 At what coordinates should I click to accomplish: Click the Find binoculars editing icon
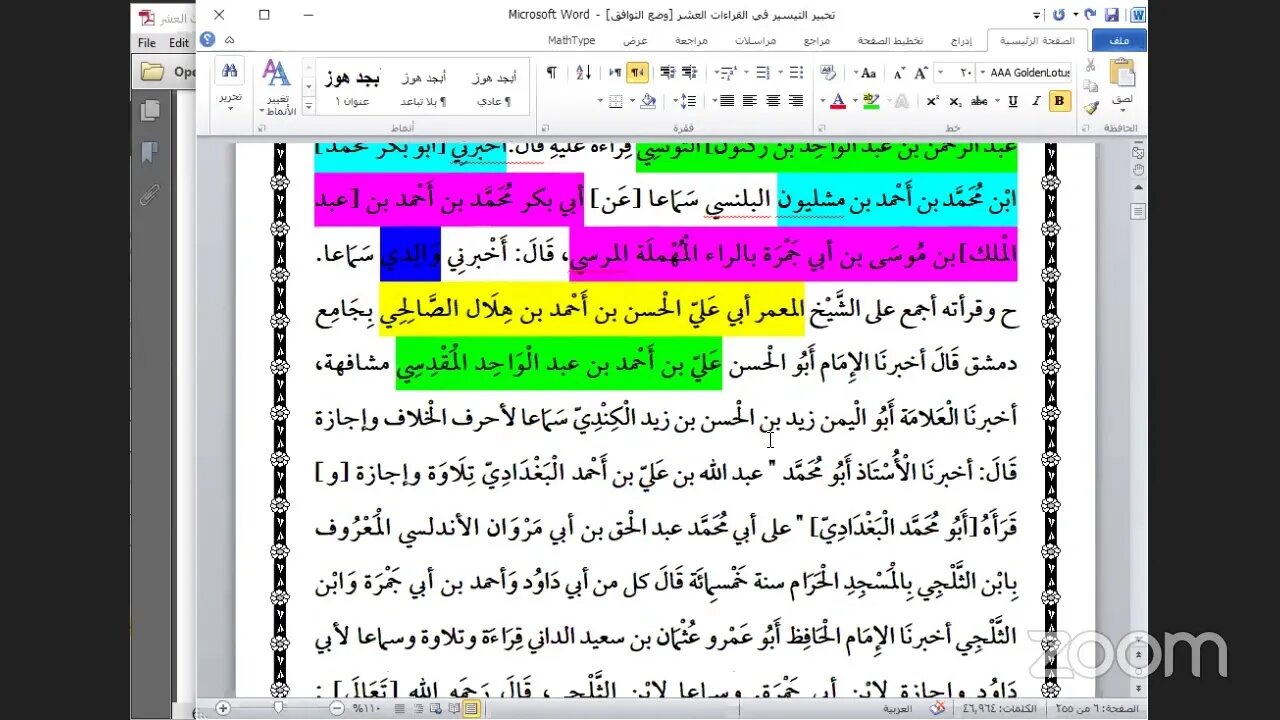tap(230, 72)
